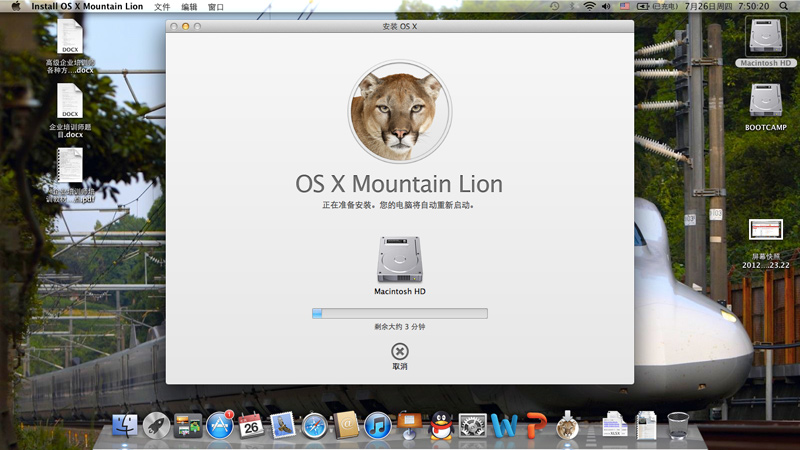Screen dimensions: 800x450
Task: Open iTunes from the dock
Action: click(x=377, y=426)
